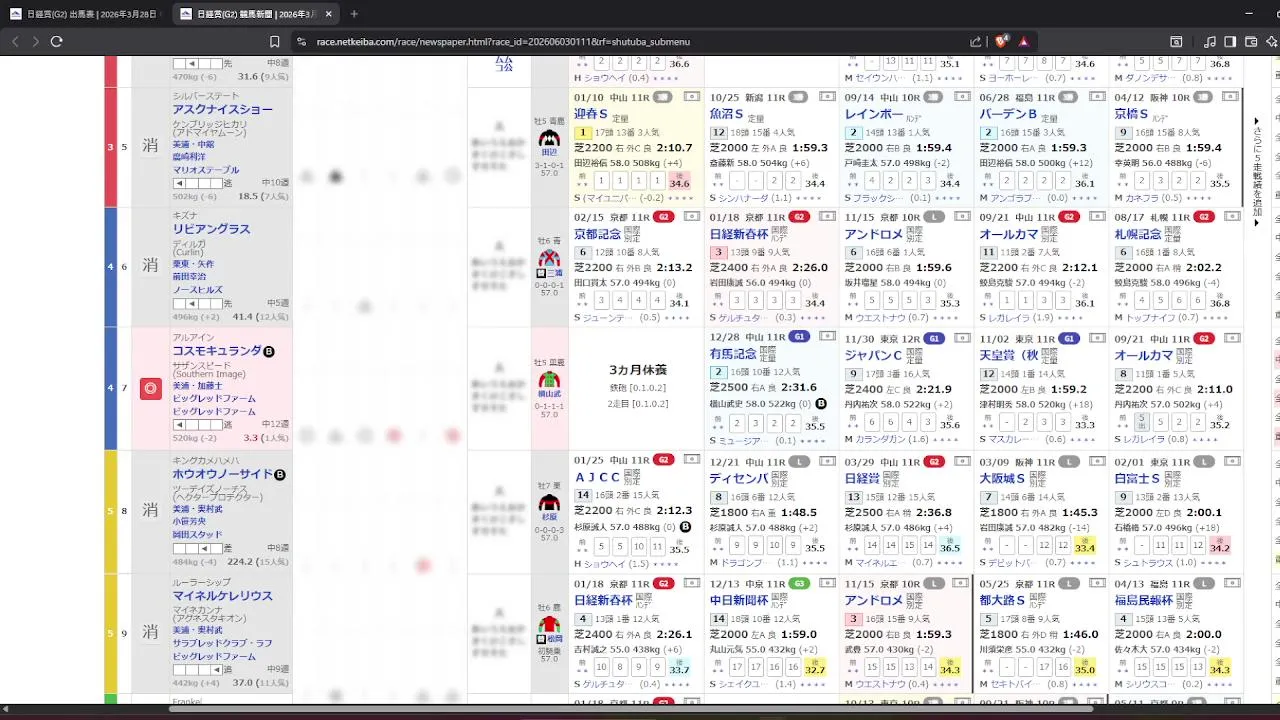
Task: Open mark selector for マイネルケレリウス
Action: [x=150, y=632]
